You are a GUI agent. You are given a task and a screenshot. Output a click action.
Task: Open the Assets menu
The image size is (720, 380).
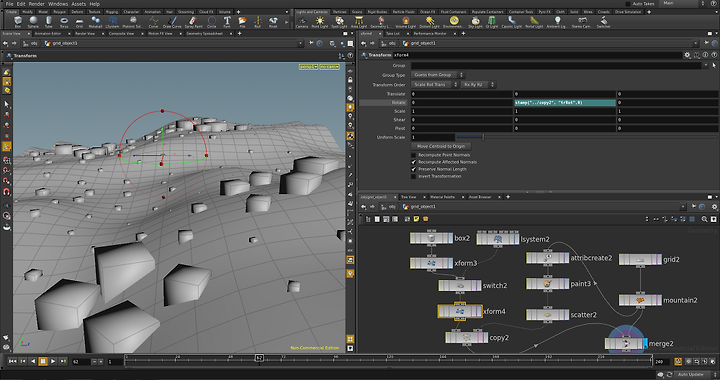pyautogui.click(x=79, y=4)
